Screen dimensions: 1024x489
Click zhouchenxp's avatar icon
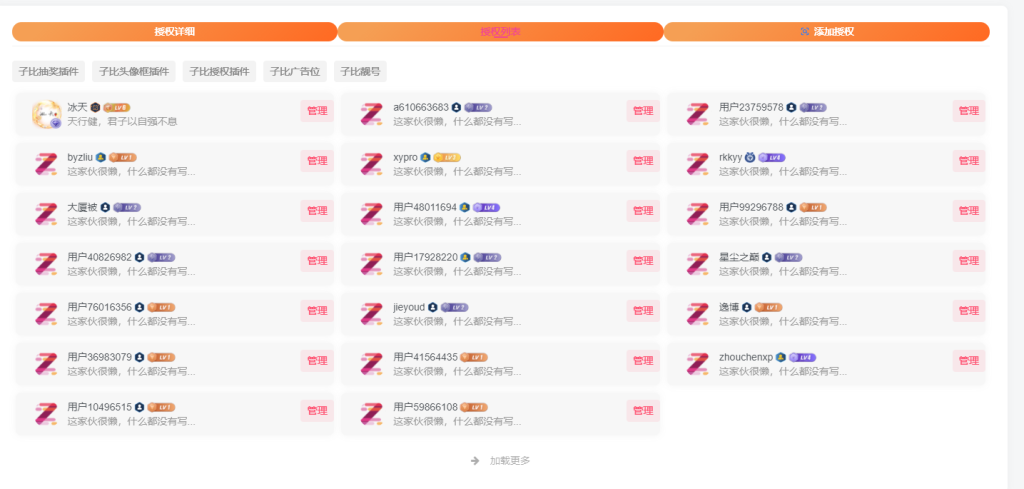[x=697, y=364]
